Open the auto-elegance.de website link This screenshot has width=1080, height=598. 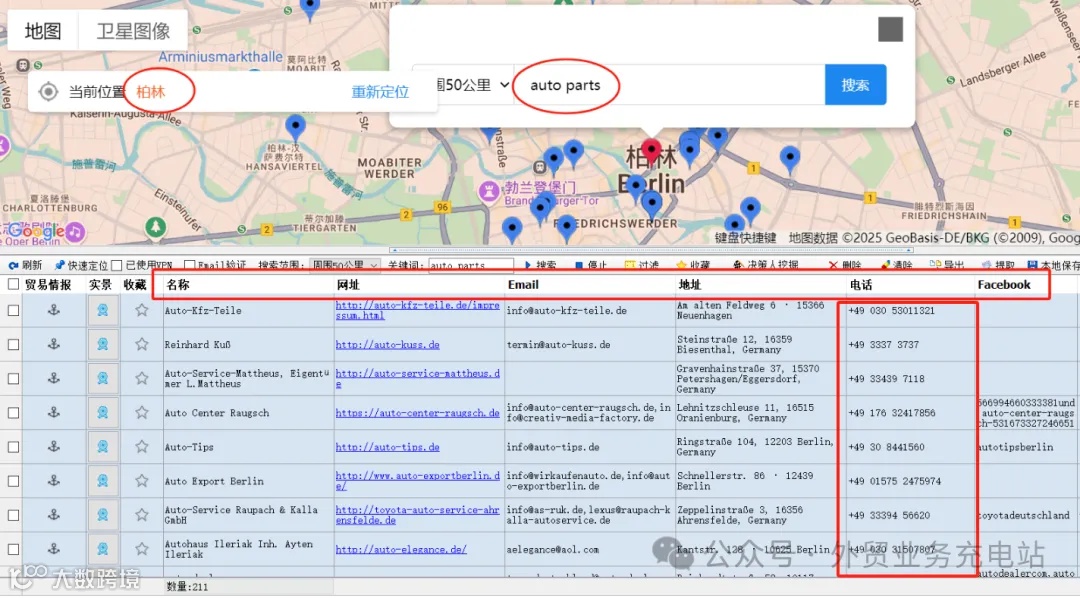(401, 549)
